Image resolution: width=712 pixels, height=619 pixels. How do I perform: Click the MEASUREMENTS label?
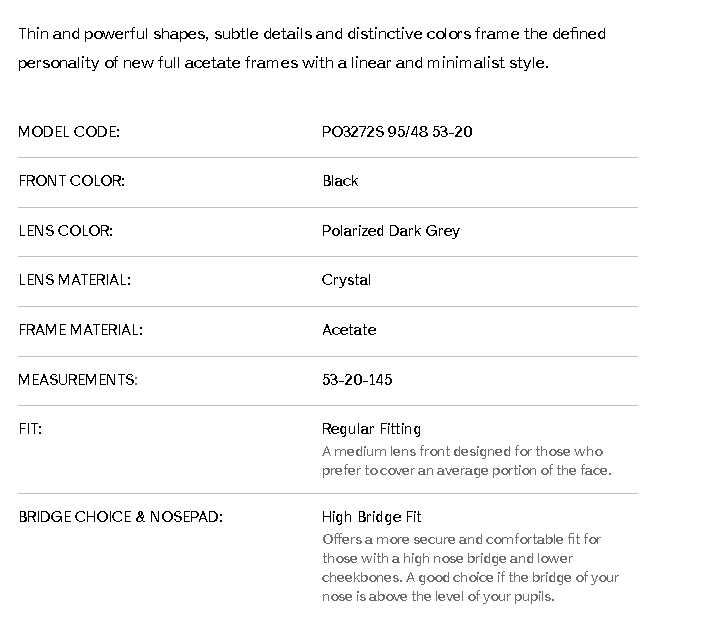click(x=78, y=380)
